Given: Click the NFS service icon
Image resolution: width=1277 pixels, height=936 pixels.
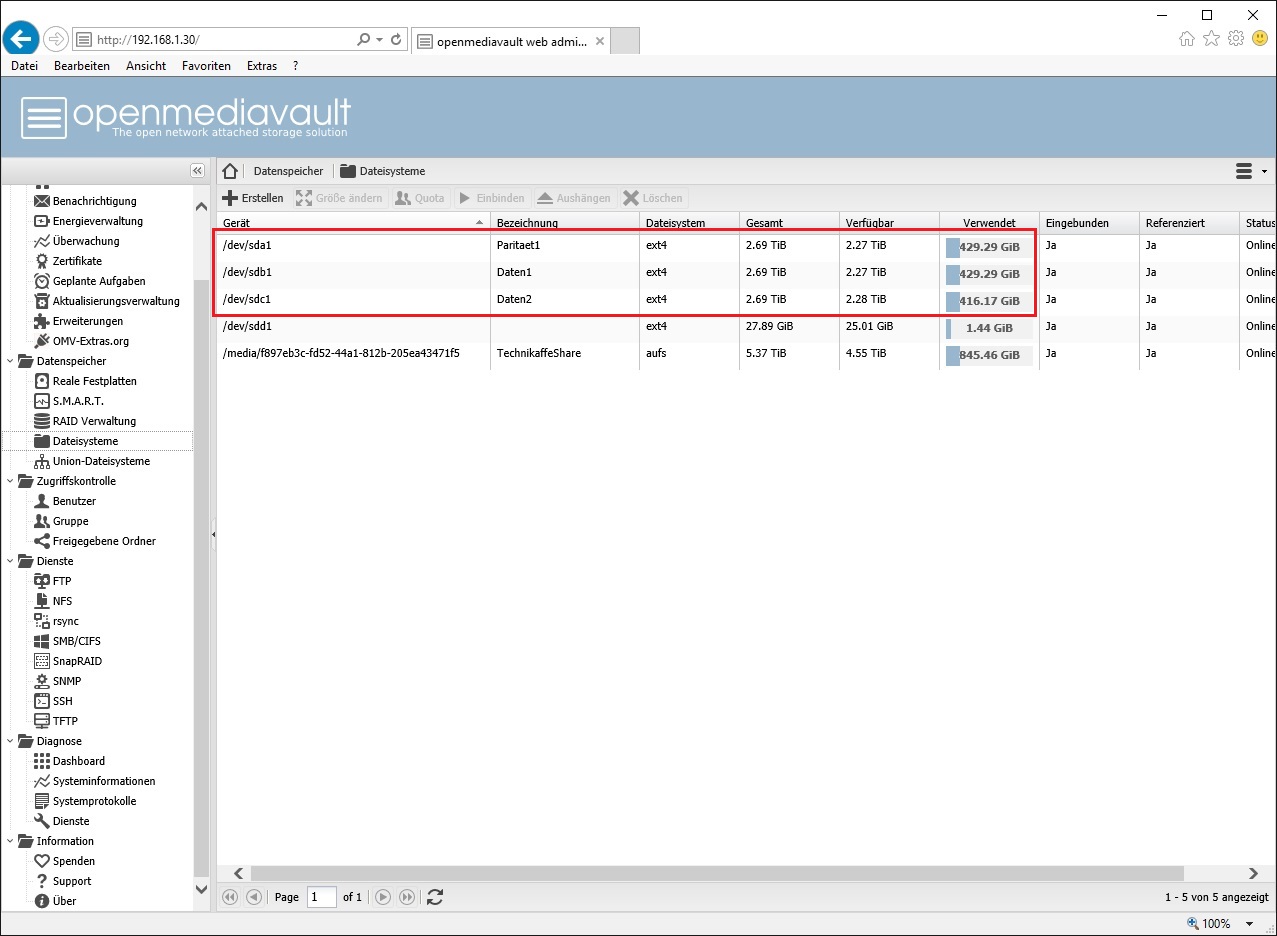Looking at the screenshot, I should click(42, 601).
